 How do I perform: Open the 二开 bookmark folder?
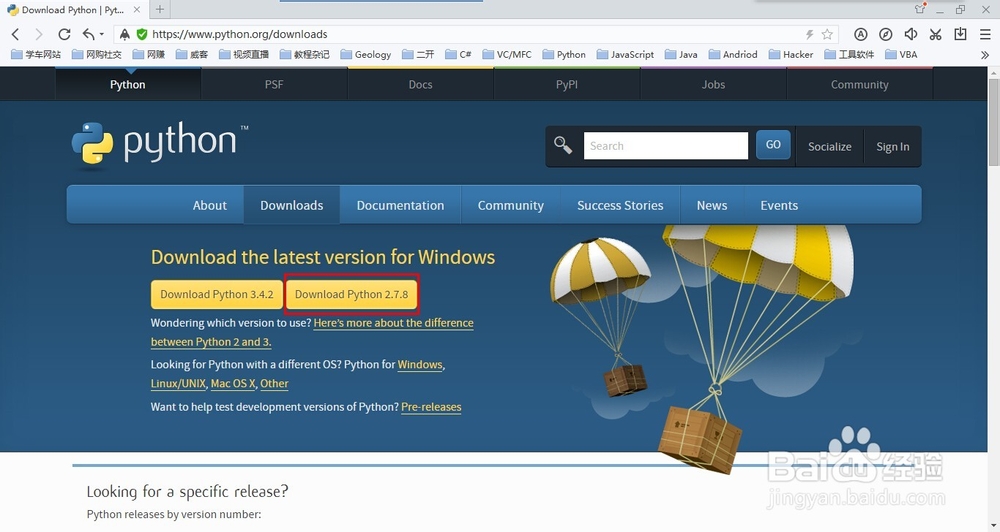(x=418, y=55)
